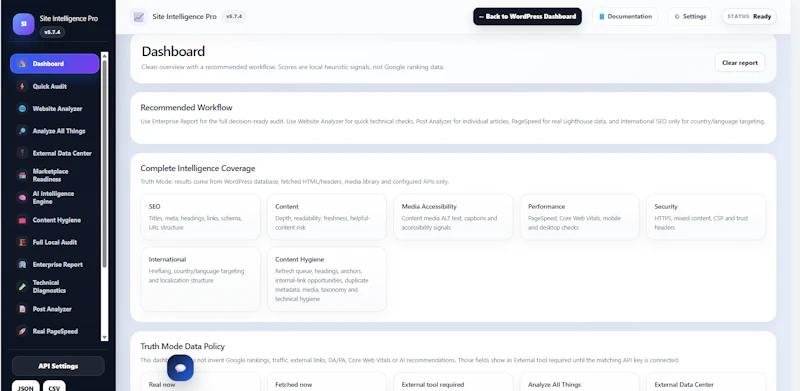This screenshot has width=800, height=391.
Task: Click the Website Analyzer globe icon
Action: point(22,109)
